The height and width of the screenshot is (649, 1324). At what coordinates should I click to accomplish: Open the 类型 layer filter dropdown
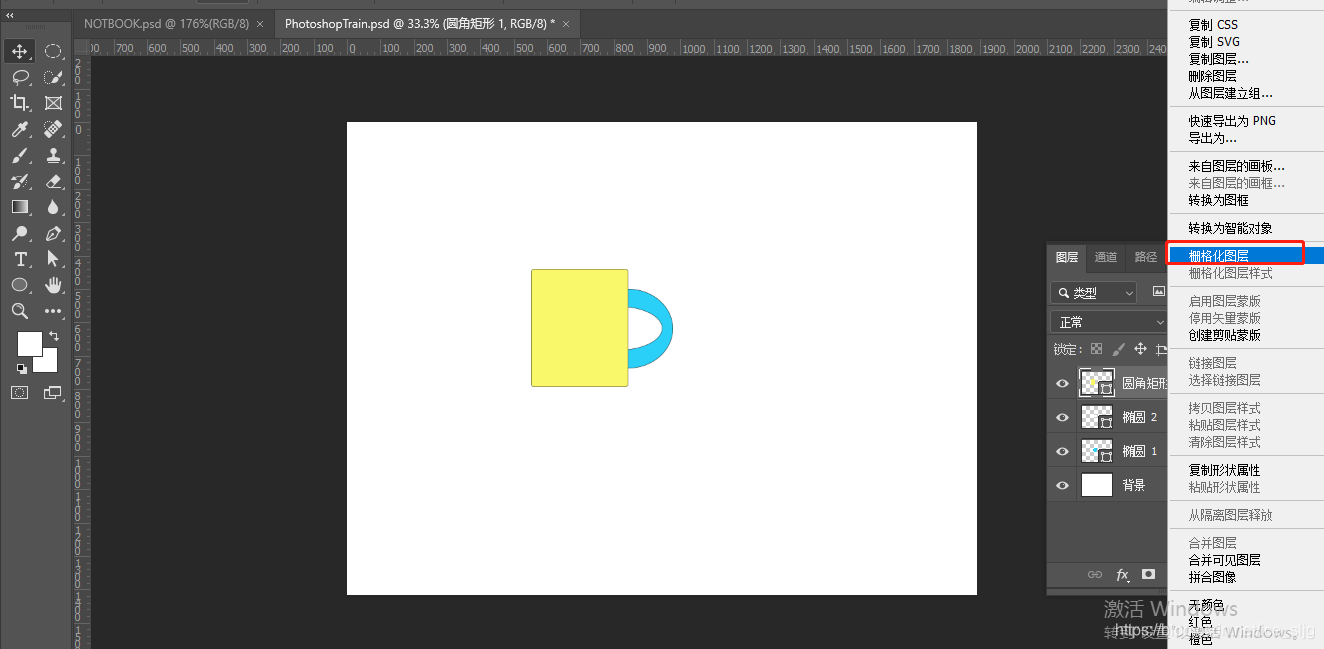tap(1094, 292)
